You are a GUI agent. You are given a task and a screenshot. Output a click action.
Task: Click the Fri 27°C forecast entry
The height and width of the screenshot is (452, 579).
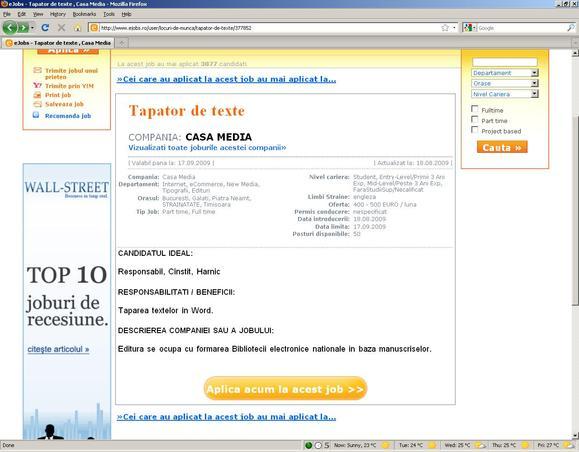click(x=555, y=445)
